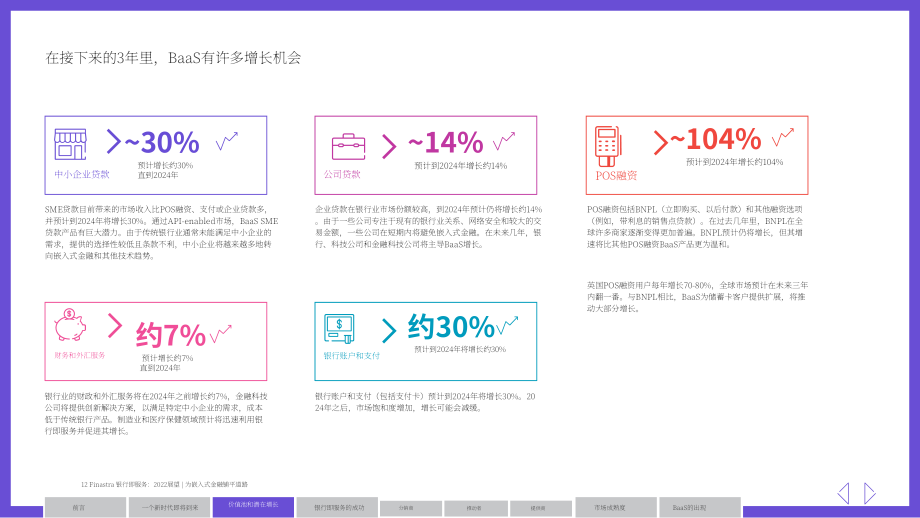
Task: Click caption 预计到2024年增长约104%
Action: [735, 162]
